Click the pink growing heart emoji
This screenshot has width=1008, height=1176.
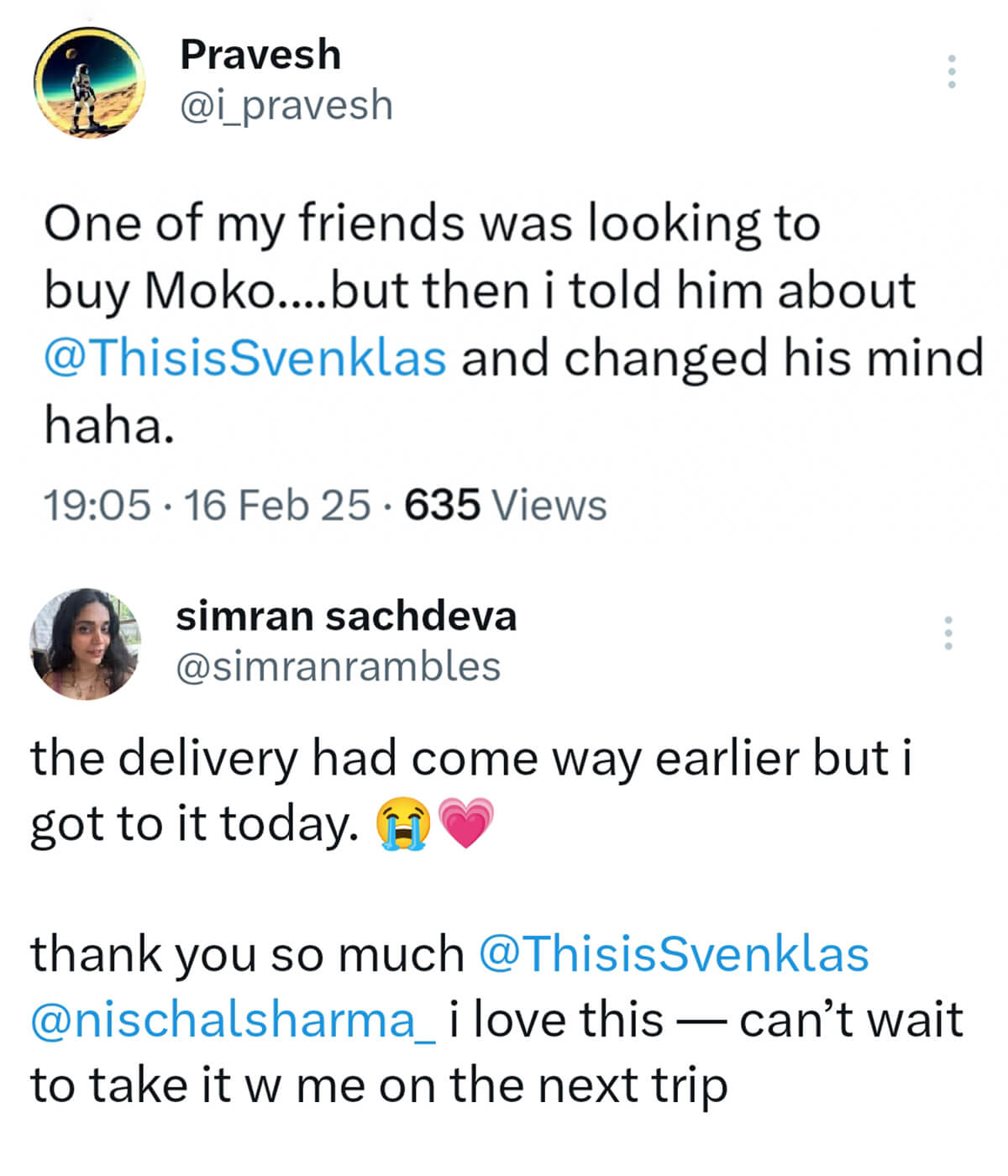[466, 824]
